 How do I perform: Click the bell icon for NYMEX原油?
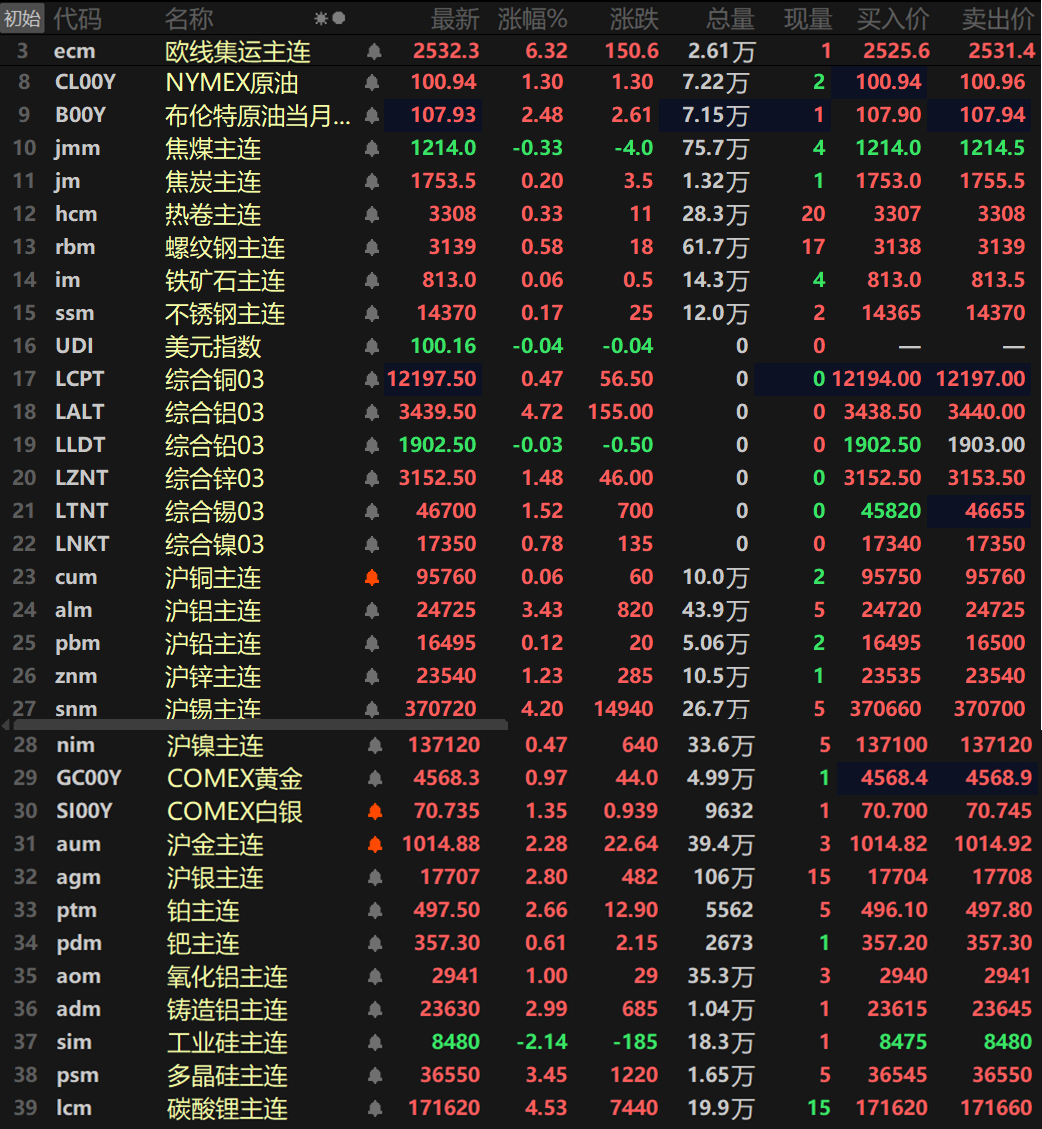click(x=373, y=83)
